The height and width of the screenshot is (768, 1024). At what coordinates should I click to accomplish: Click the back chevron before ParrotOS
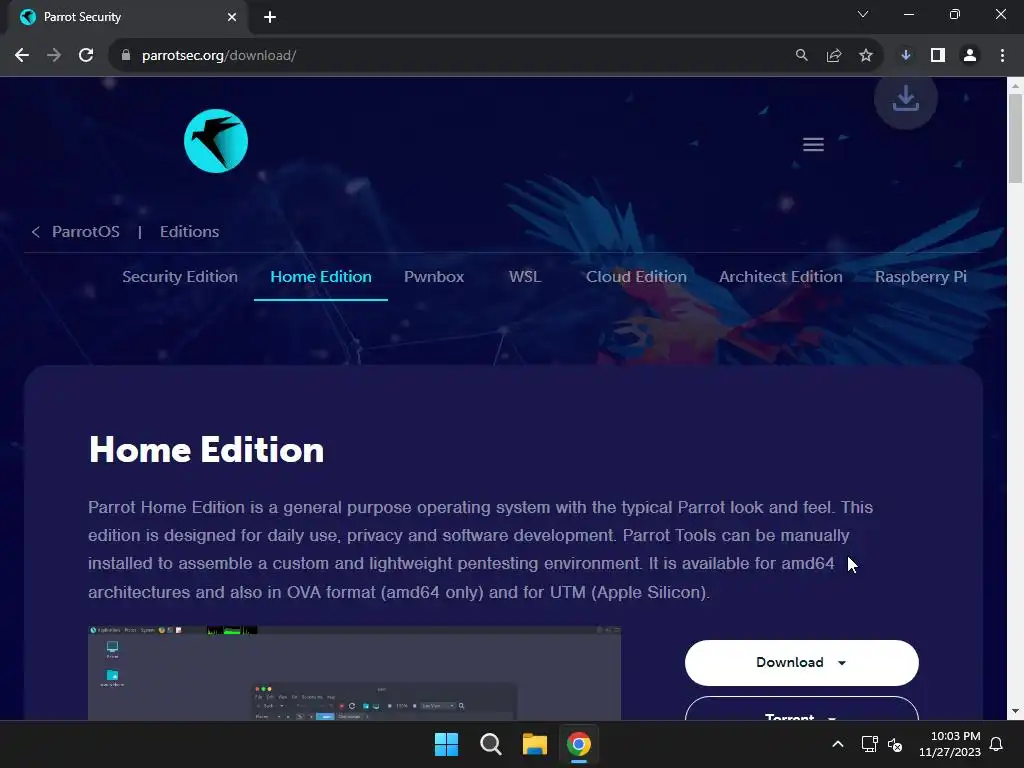pyautogui.click(x=36, y=231)
